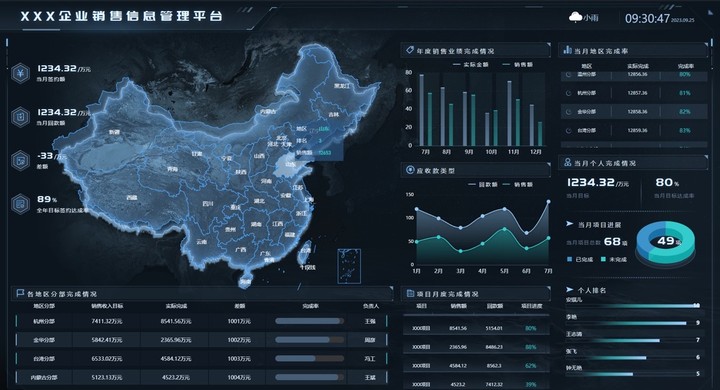Click the 2365.96万元 cell in 金华分部 row
Image resolution: width=720 pixels, height=390 pixels.
tap(175, 340)
